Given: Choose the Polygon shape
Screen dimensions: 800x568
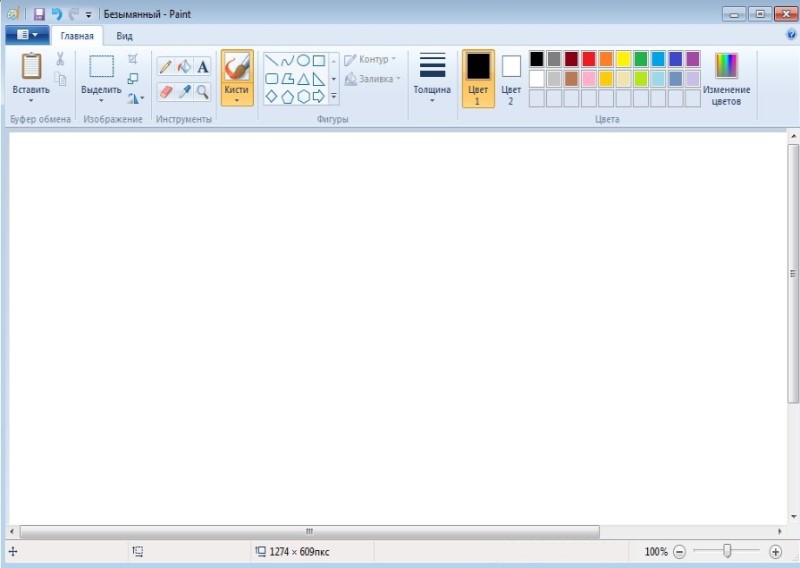Looking at the screenshot, I should (x=288, y=79).
